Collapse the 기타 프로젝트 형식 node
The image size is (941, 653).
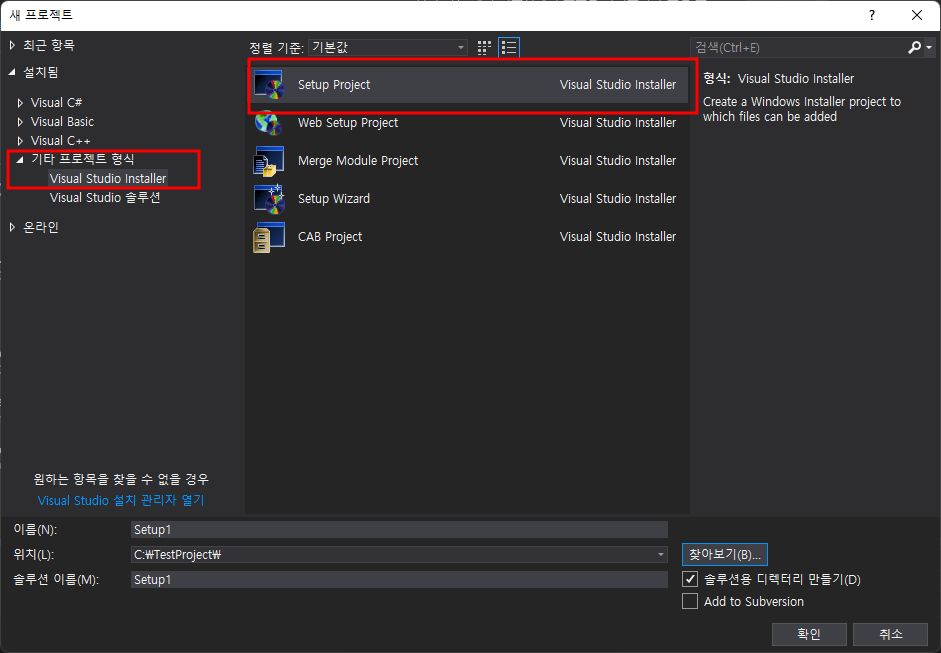tap(20, 159)
